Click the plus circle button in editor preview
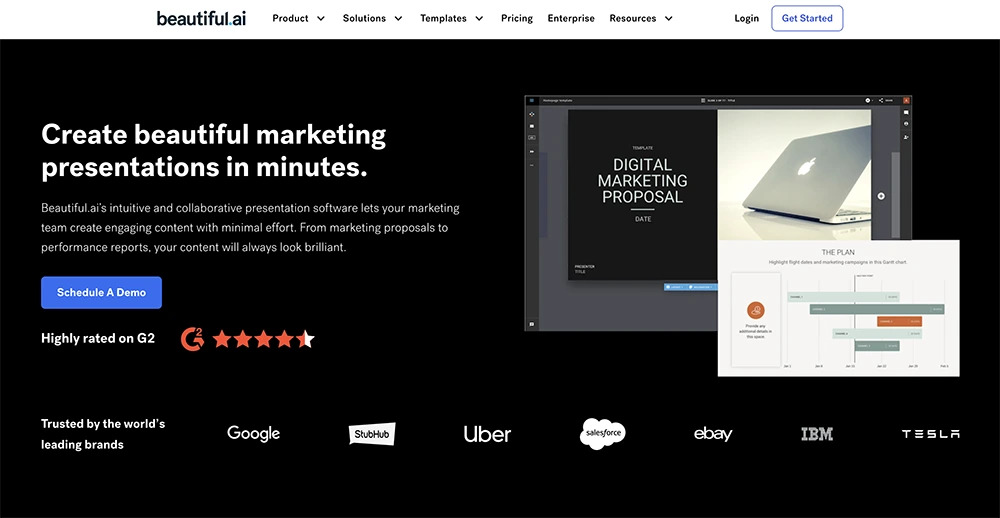 [x=881, y=196]
